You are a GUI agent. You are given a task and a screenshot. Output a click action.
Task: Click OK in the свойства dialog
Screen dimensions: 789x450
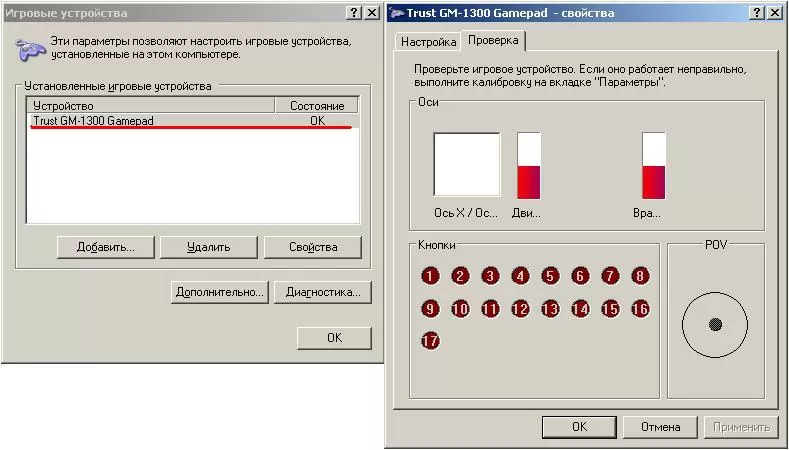579,427
